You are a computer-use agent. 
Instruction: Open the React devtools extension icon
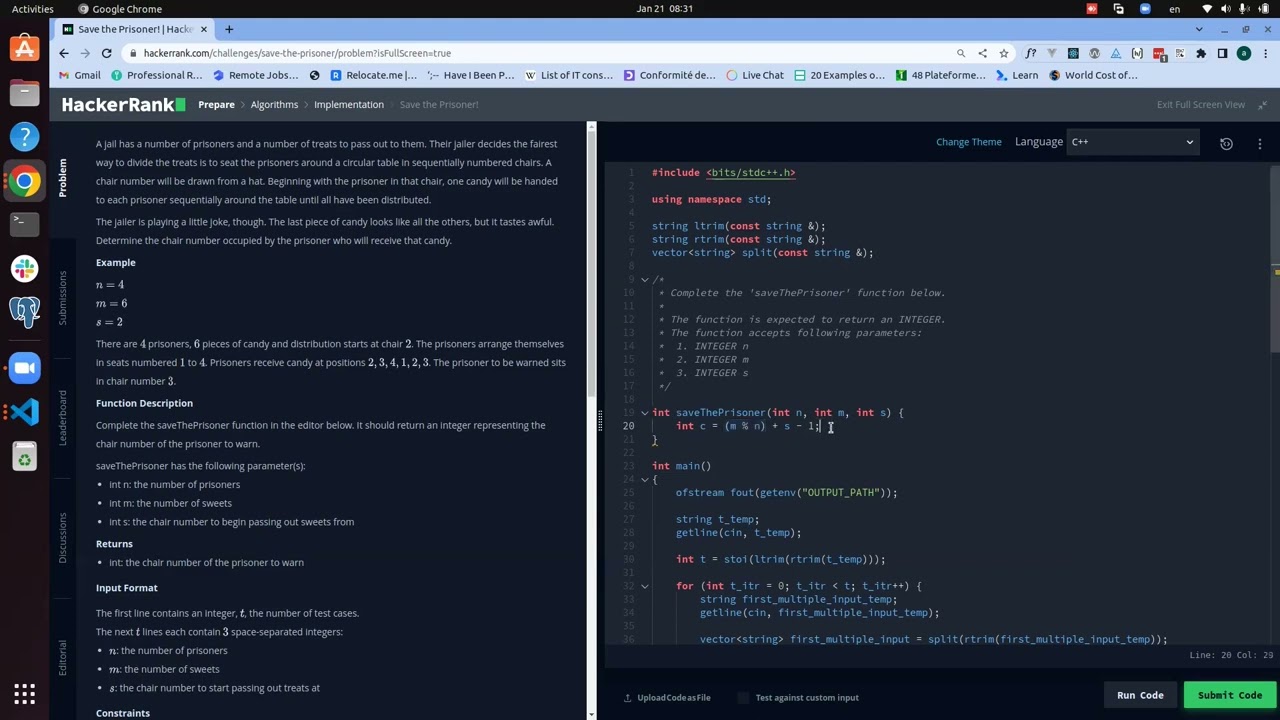(1073, 53)
